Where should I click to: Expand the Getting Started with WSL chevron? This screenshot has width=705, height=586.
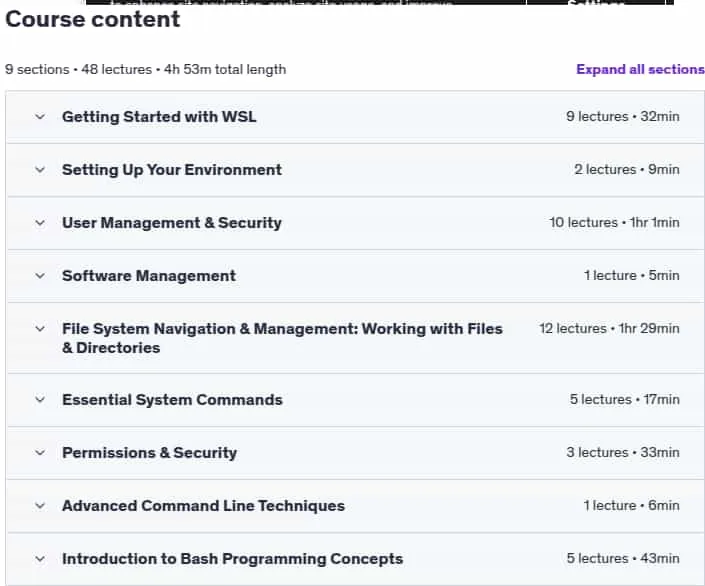[x=40, y=117]
